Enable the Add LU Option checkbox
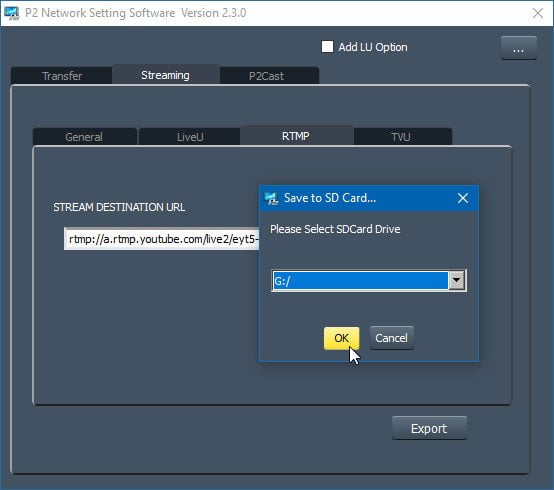 [x=327, y=47]
